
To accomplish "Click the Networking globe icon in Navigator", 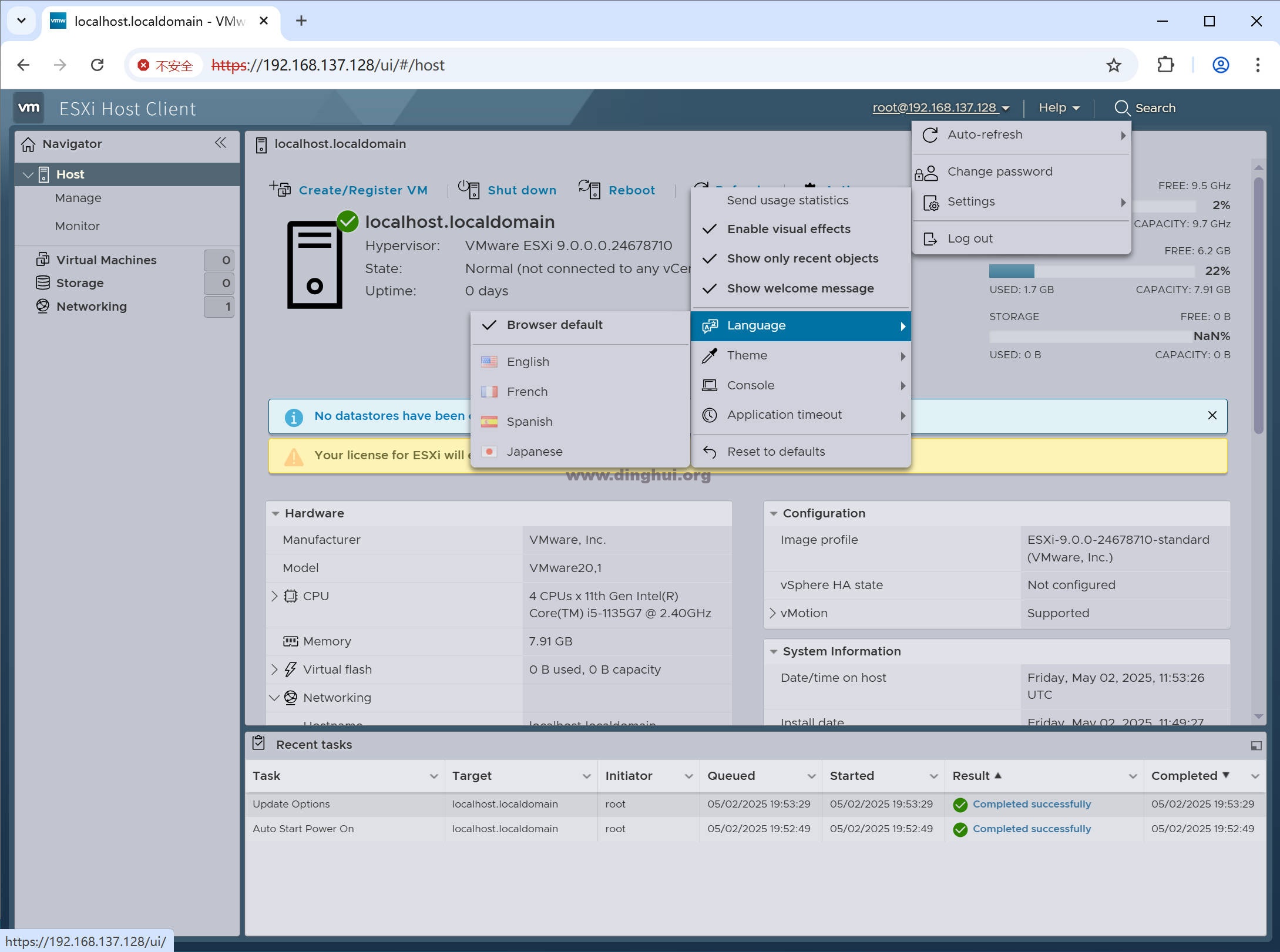I will (42, 306).
